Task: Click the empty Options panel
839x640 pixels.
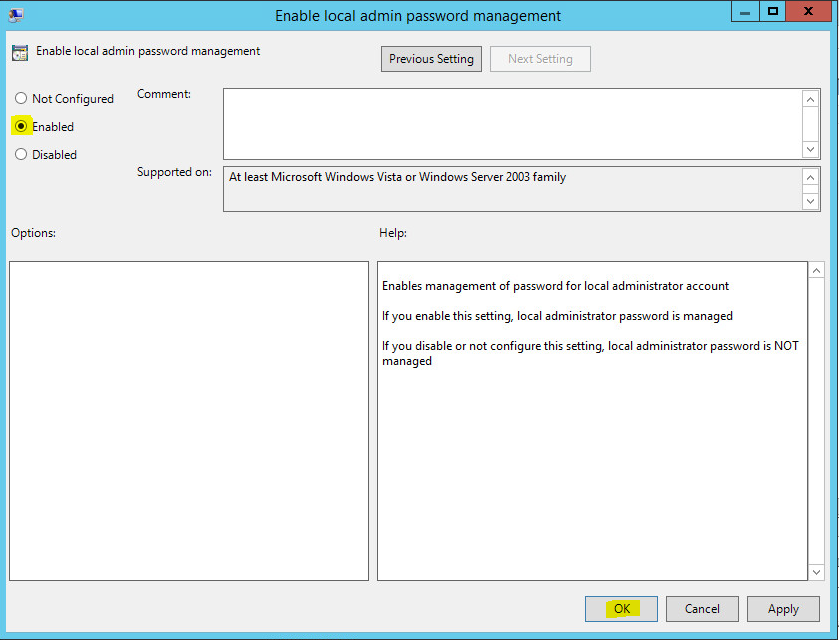Action: point(188,420)
